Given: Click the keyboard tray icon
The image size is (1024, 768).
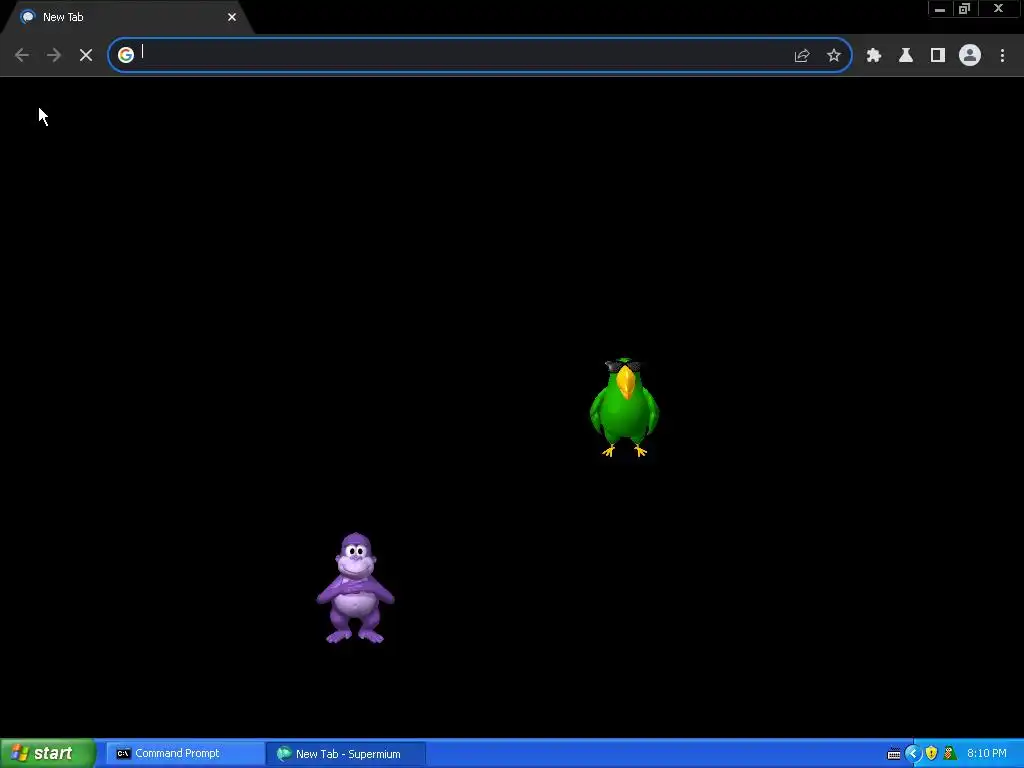Looking at the screenshot, I should pos(894,754).
